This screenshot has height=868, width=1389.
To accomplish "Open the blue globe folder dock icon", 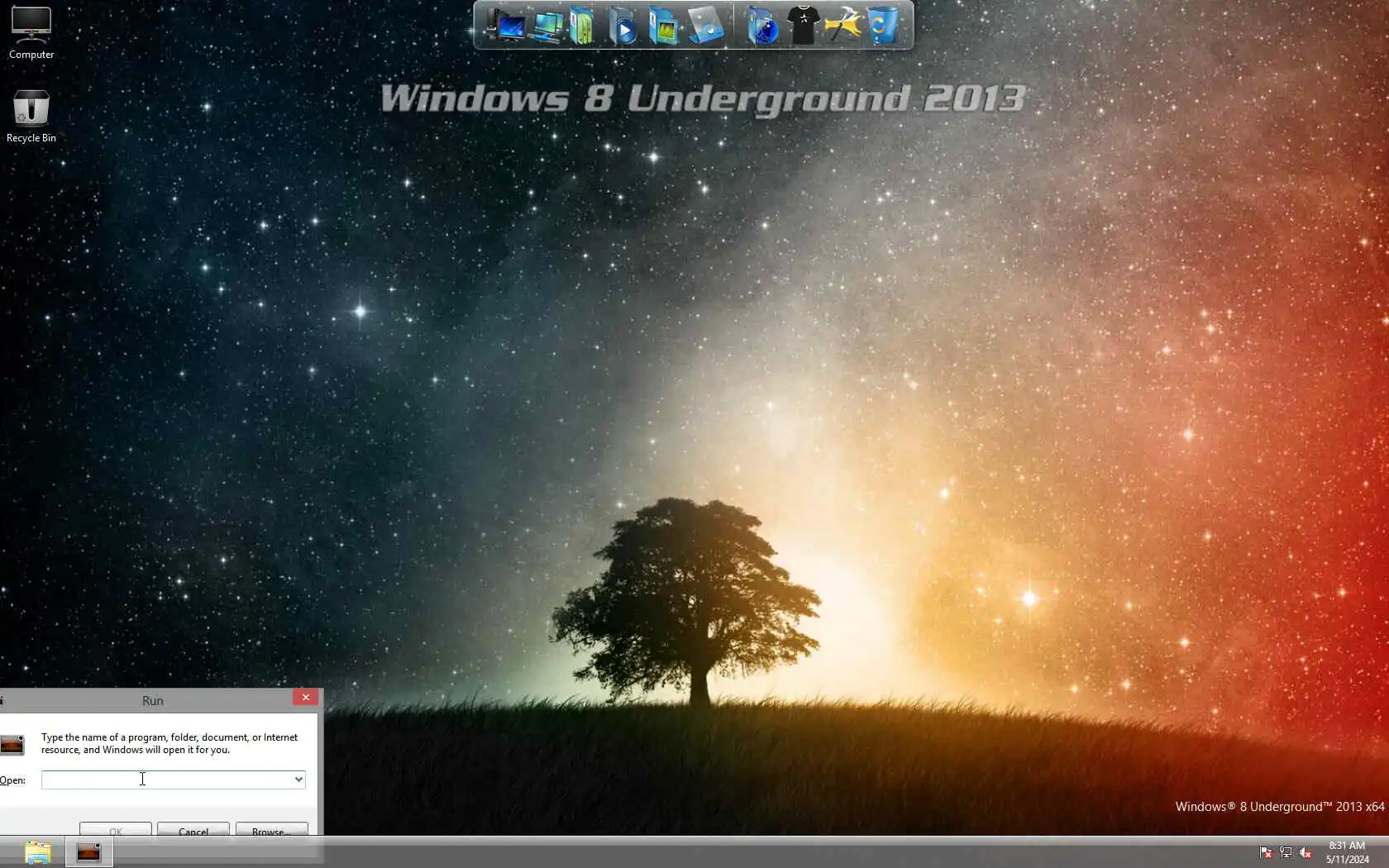I will pos(762,26).
